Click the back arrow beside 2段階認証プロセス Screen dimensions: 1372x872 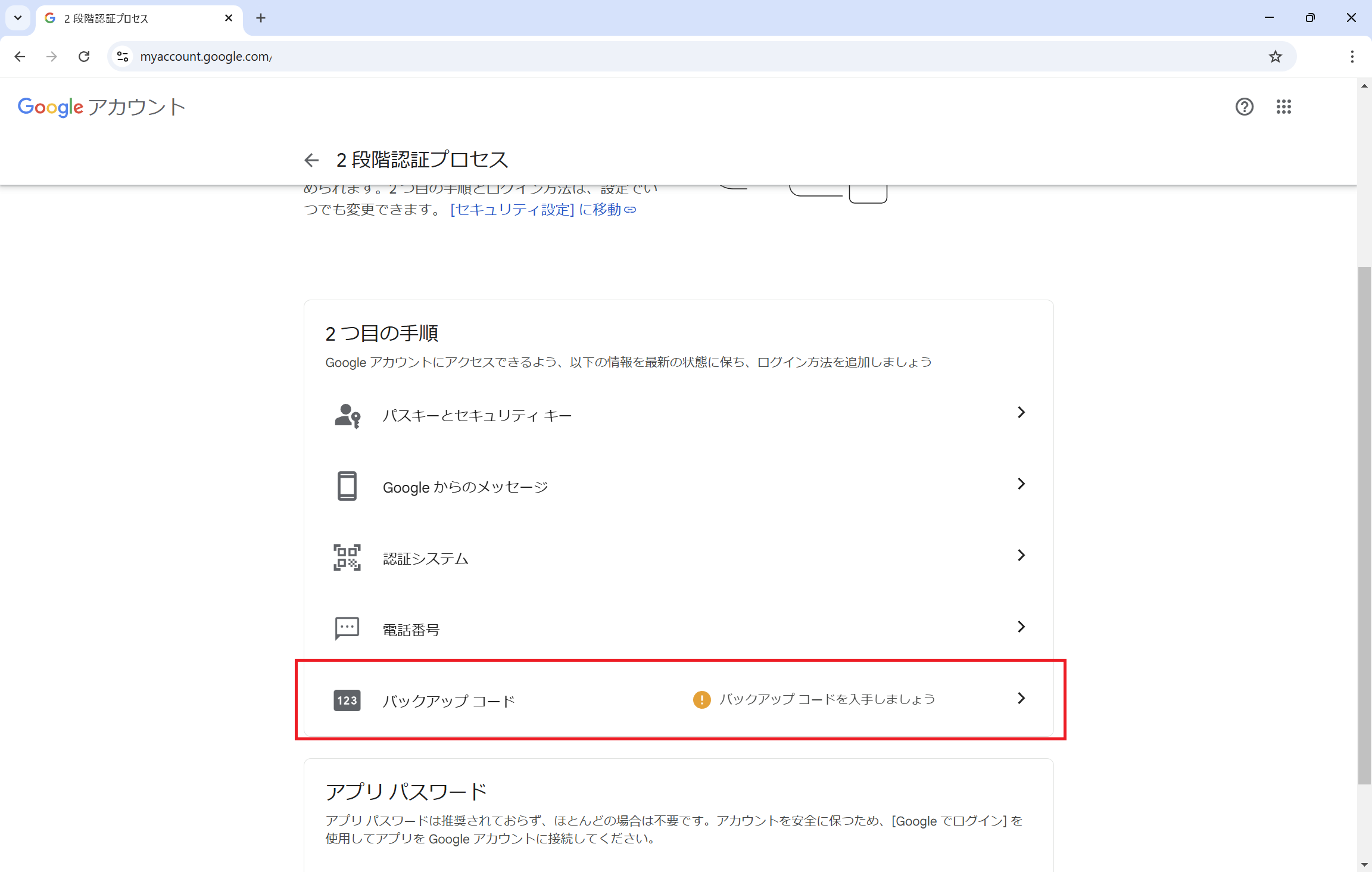pyautogui.click(x=311, y=160)
